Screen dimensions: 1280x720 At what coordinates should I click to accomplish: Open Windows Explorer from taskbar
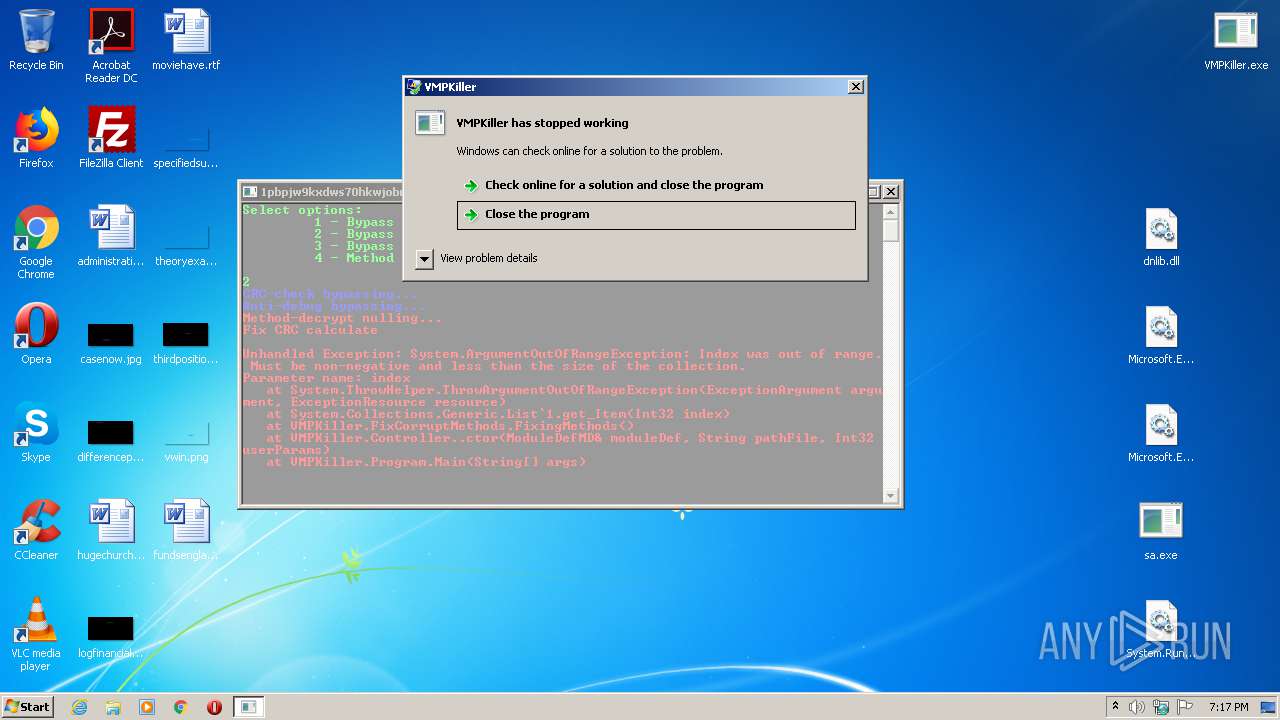click(x=113, y=707)
